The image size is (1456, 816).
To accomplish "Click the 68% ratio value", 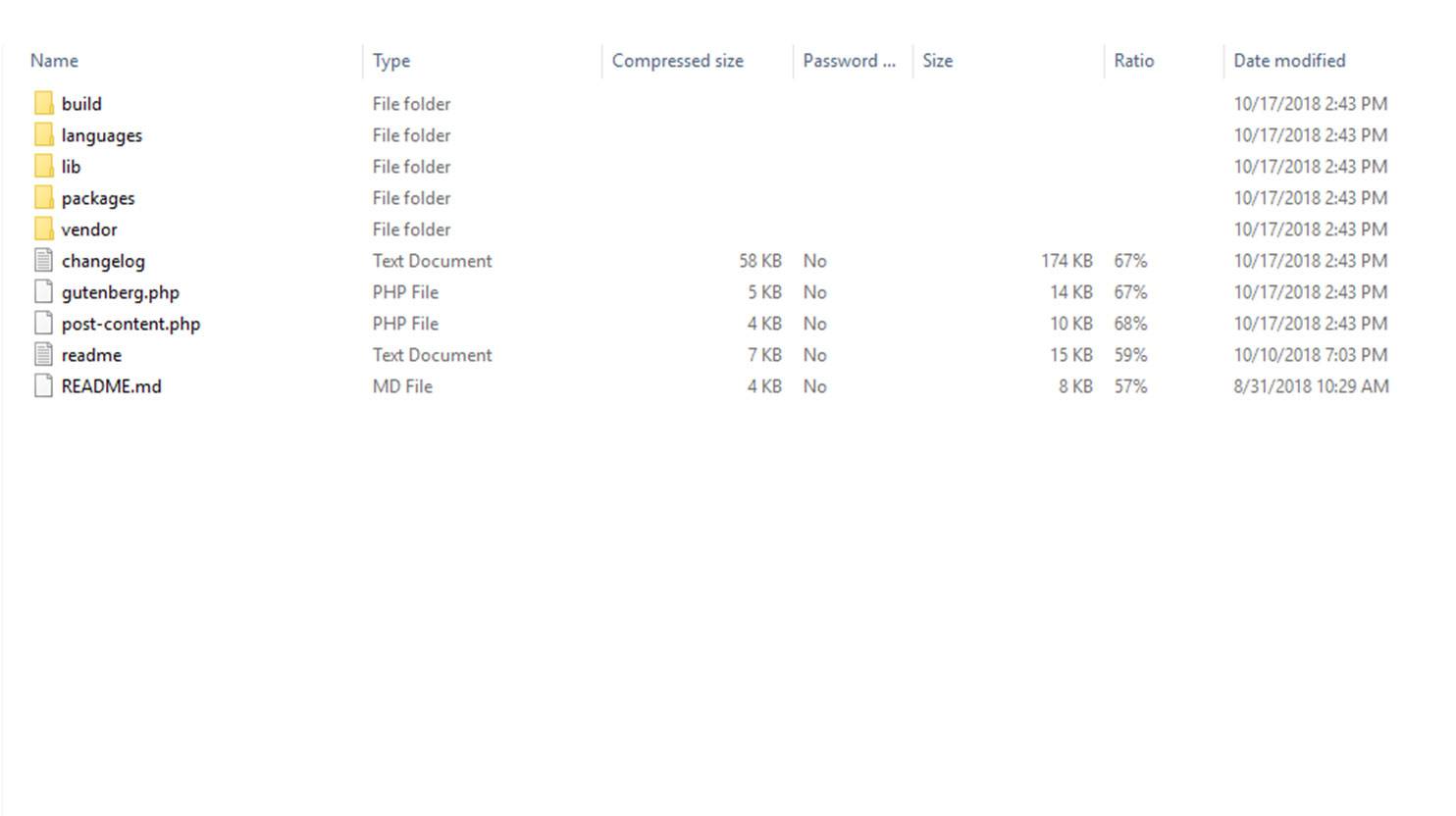I will (1130, 324).
